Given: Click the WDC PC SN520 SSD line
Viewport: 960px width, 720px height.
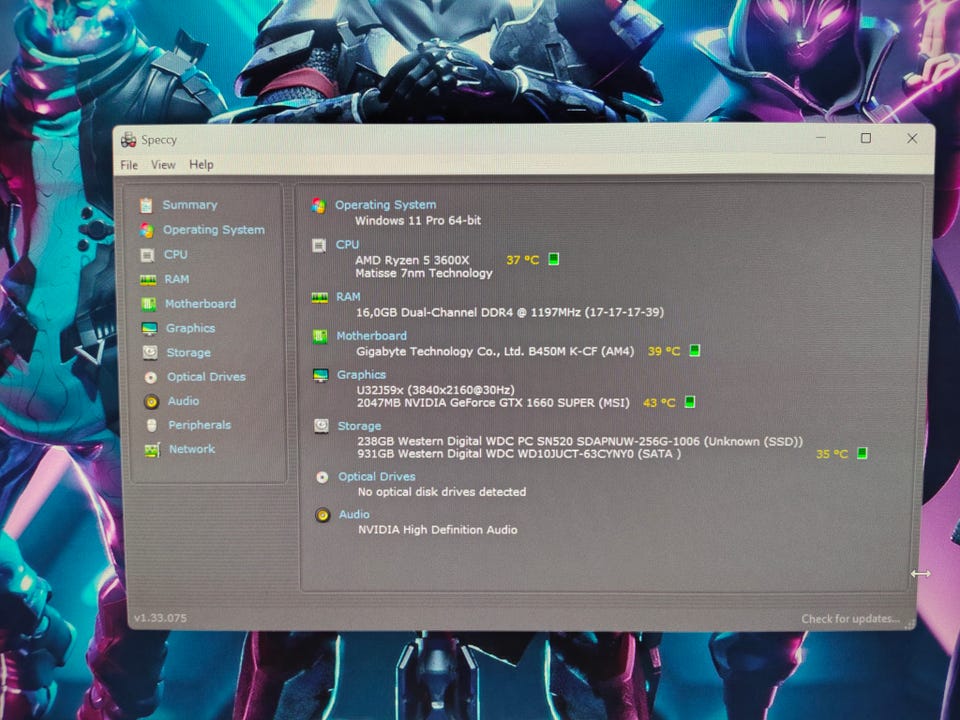Looking at the screenshot, I should coord(580,441).
